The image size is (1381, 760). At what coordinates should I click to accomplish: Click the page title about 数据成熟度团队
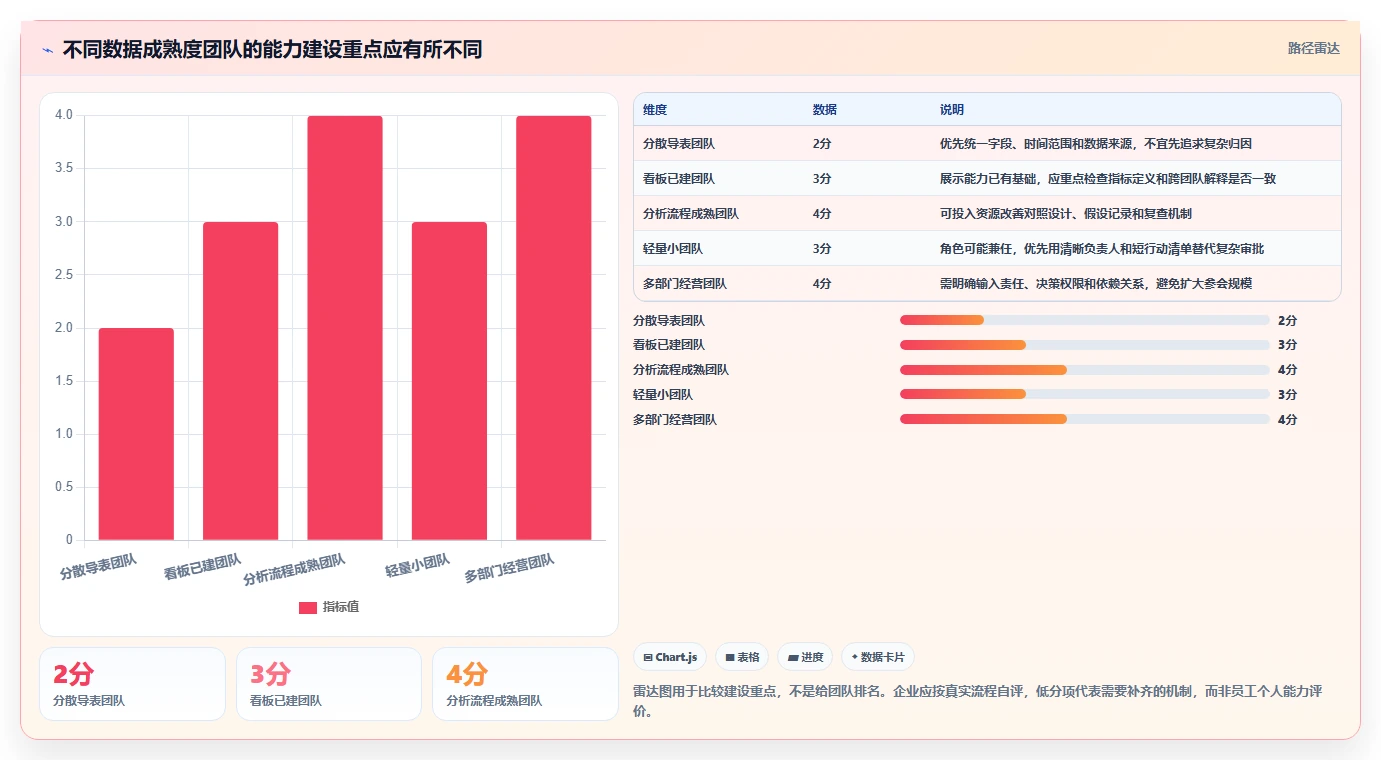click(272, 49)
